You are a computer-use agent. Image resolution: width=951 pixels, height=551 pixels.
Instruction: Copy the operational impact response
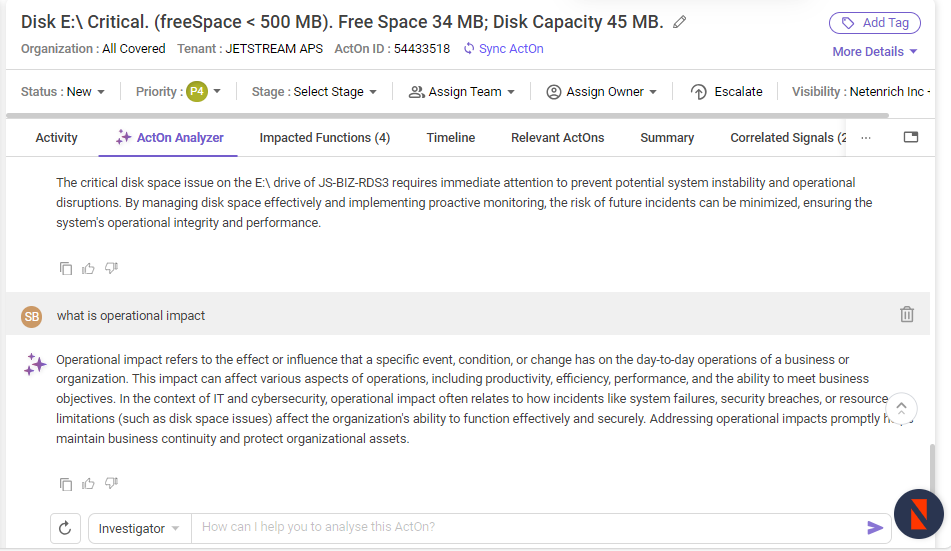pyautogui.click(x=66, y=484)
